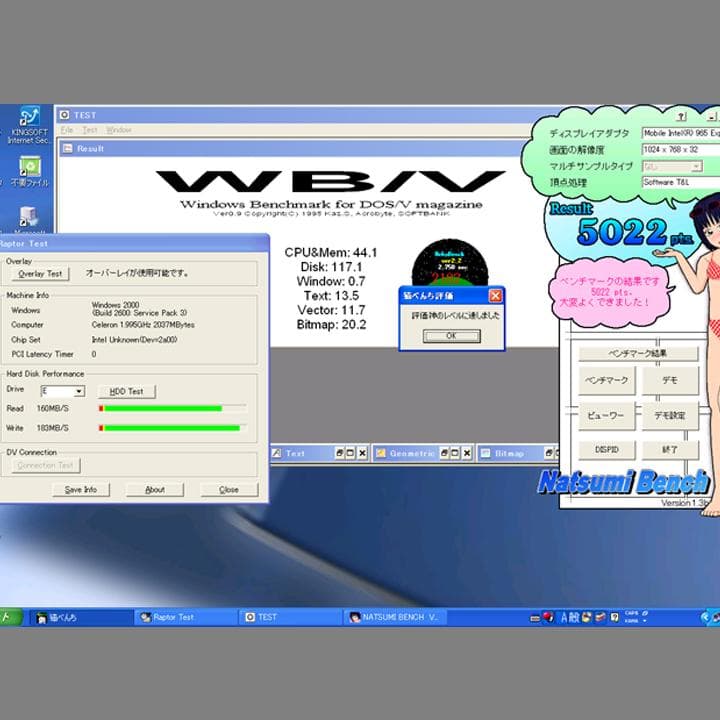Viewport: 720px width, 720px height.
Task: Click the Overlay Test button
Action: click(40, 274)
